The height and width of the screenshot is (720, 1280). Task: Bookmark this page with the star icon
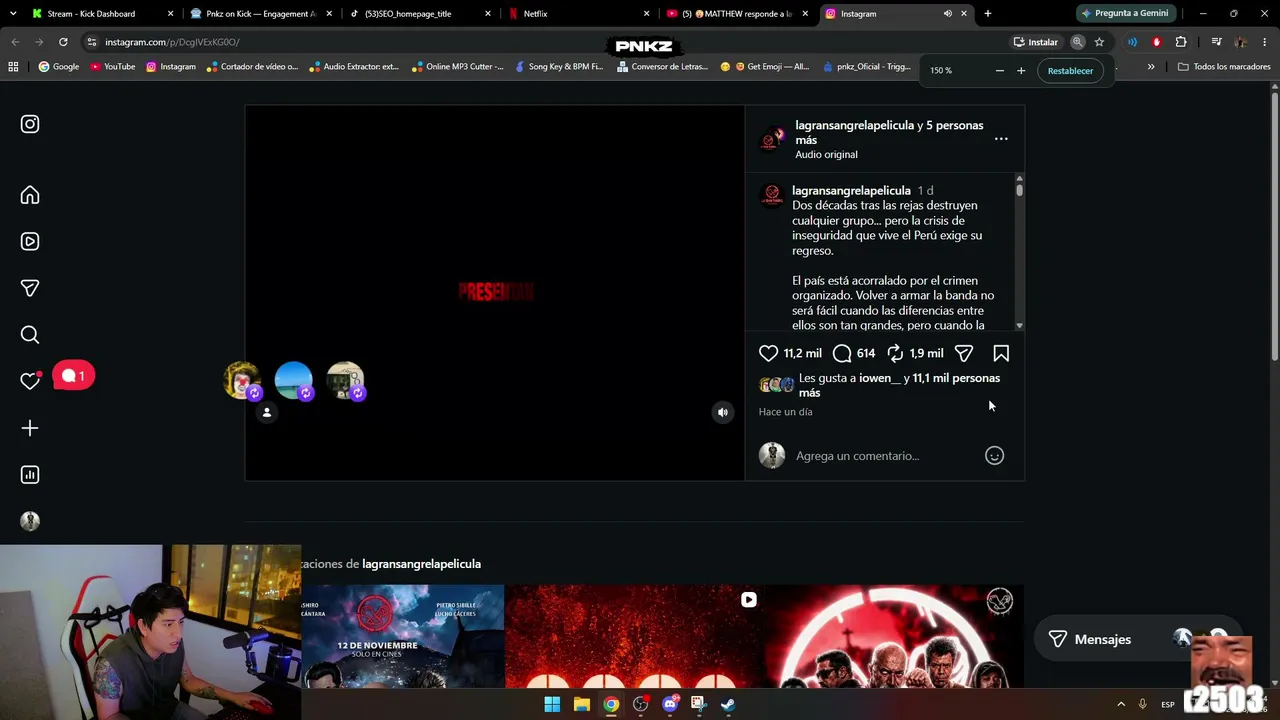coord(1099,42)
